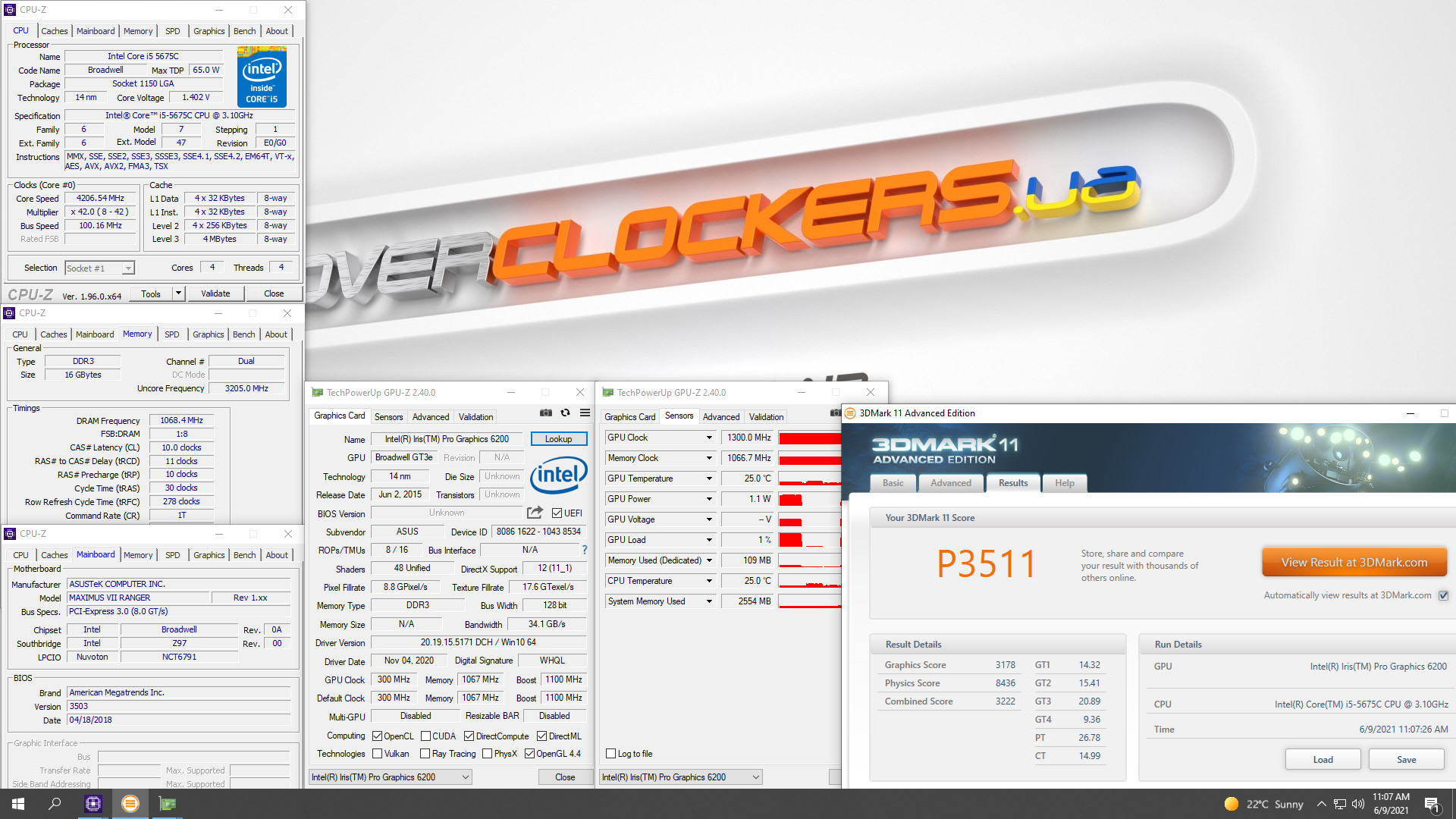Toggle the UEFI checkbox

557,513
